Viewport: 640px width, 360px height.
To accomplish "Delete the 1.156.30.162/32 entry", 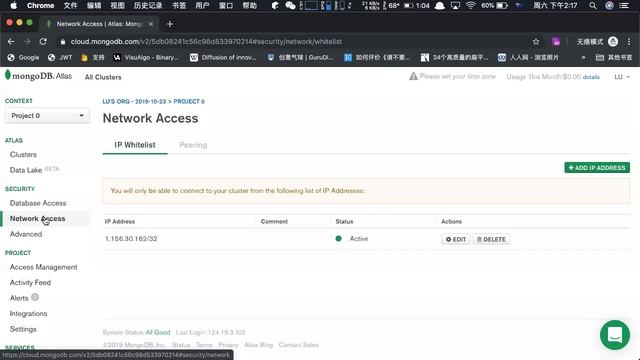I will tap(491, 239).
